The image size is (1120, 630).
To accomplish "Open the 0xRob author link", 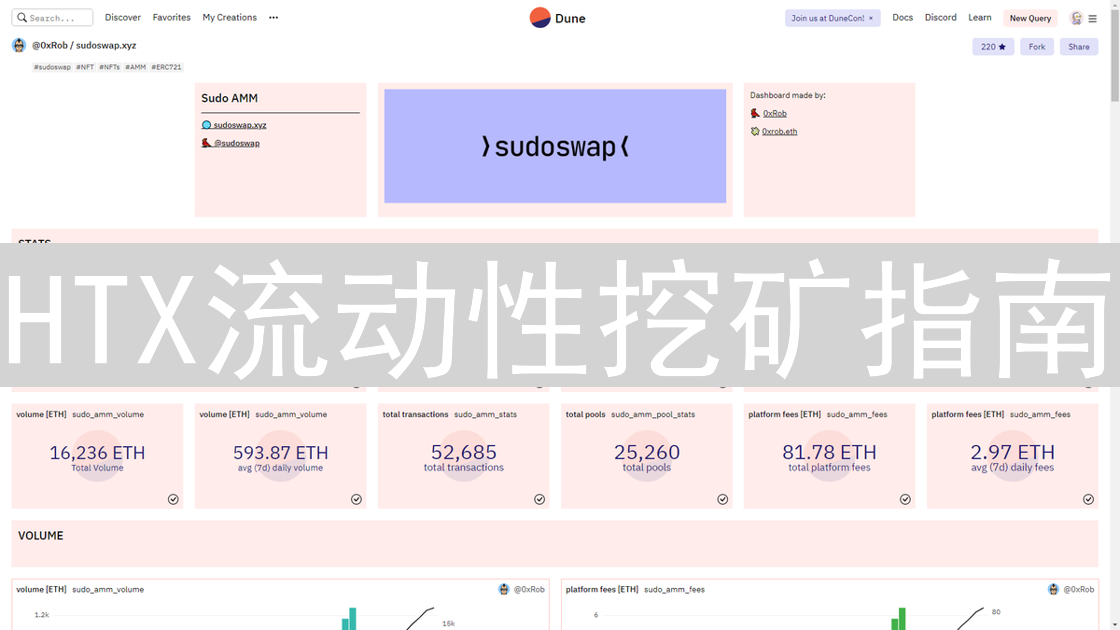I will click(x=774, y=114).
